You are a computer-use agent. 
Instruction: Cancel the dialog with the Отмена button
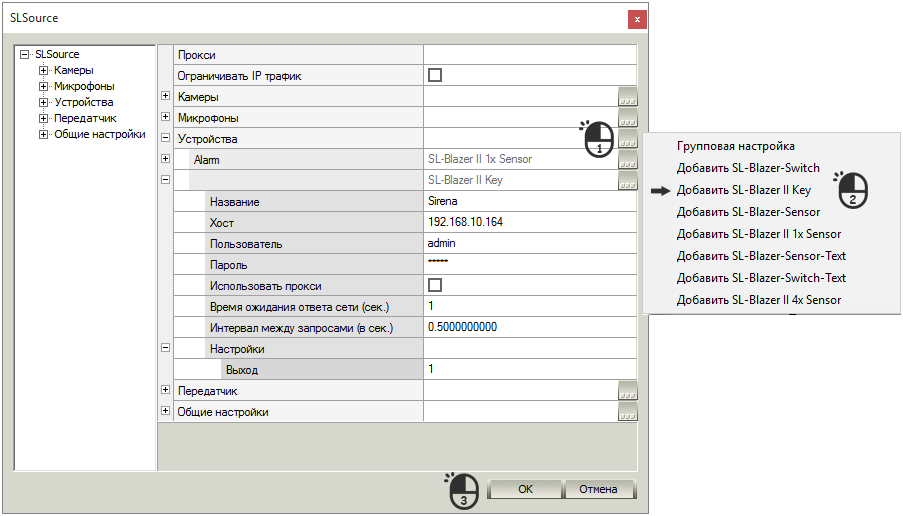click(598, 489)
